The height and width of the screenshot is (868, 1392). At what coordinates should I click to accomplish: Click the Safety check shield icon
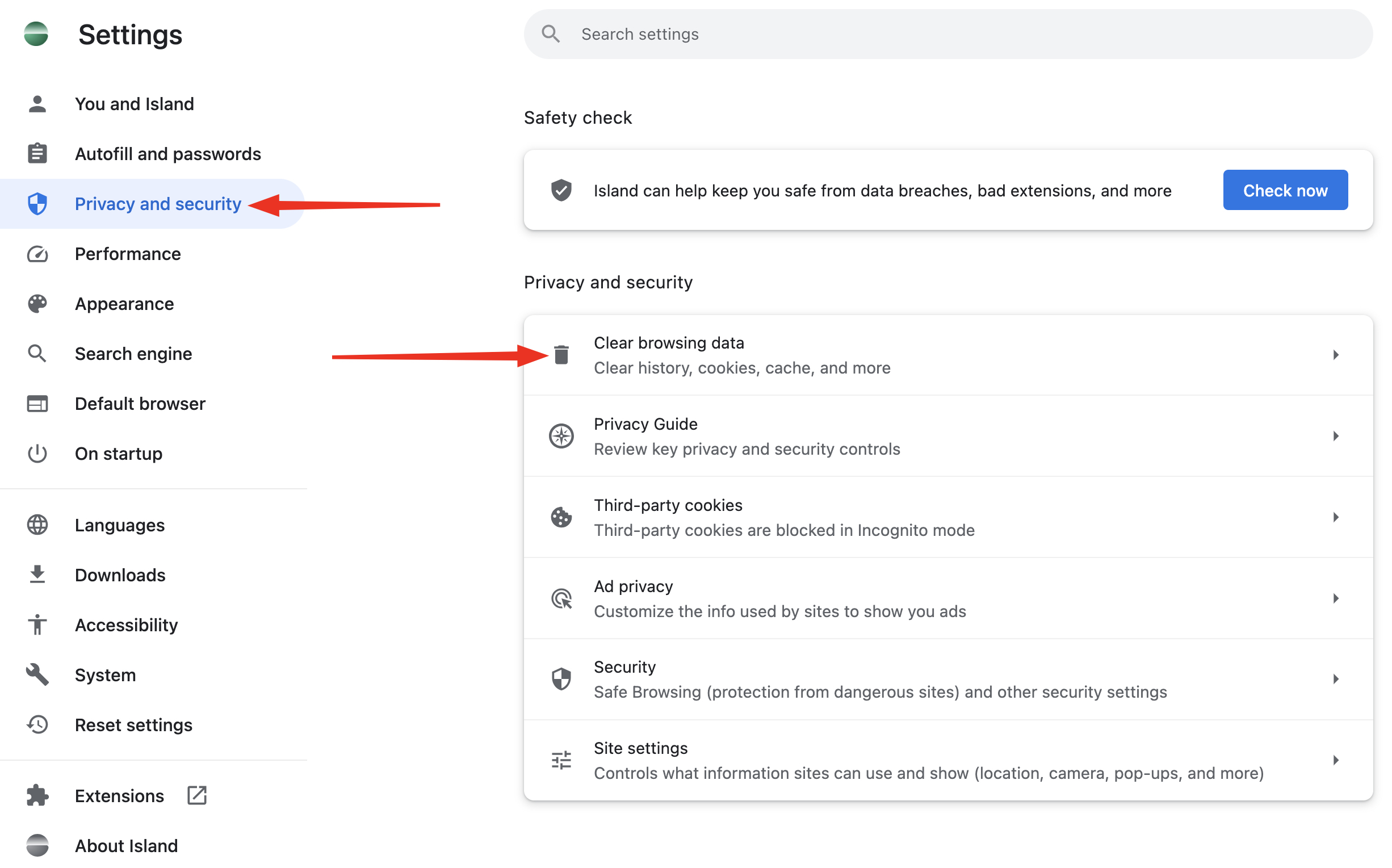[561, 190]
